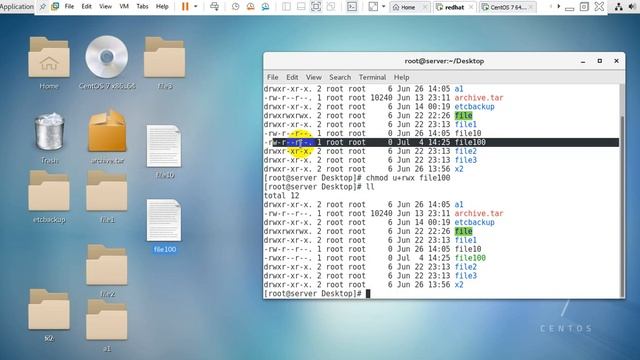
Task: Click the terminal prompt cursor on last line
Action: 368,293
